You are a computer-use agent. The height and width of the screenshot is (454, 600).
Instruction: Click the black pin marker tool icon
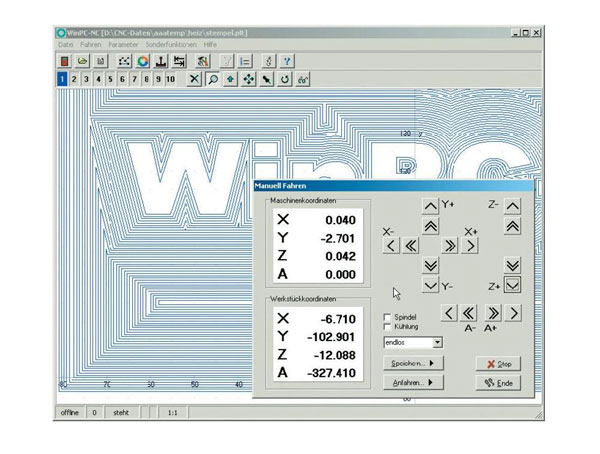pos(266,79)
